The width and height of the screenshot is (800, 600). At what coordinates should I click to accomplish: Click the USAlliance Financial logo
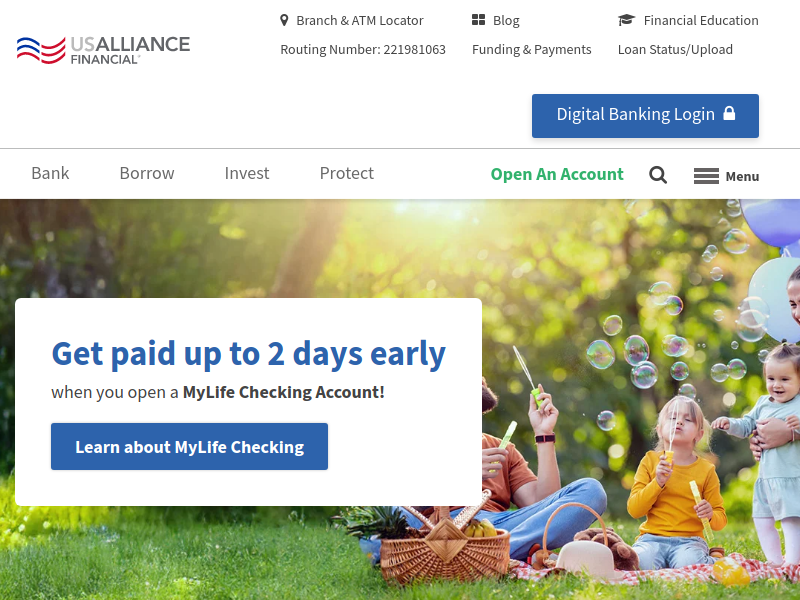pos(103,49)
